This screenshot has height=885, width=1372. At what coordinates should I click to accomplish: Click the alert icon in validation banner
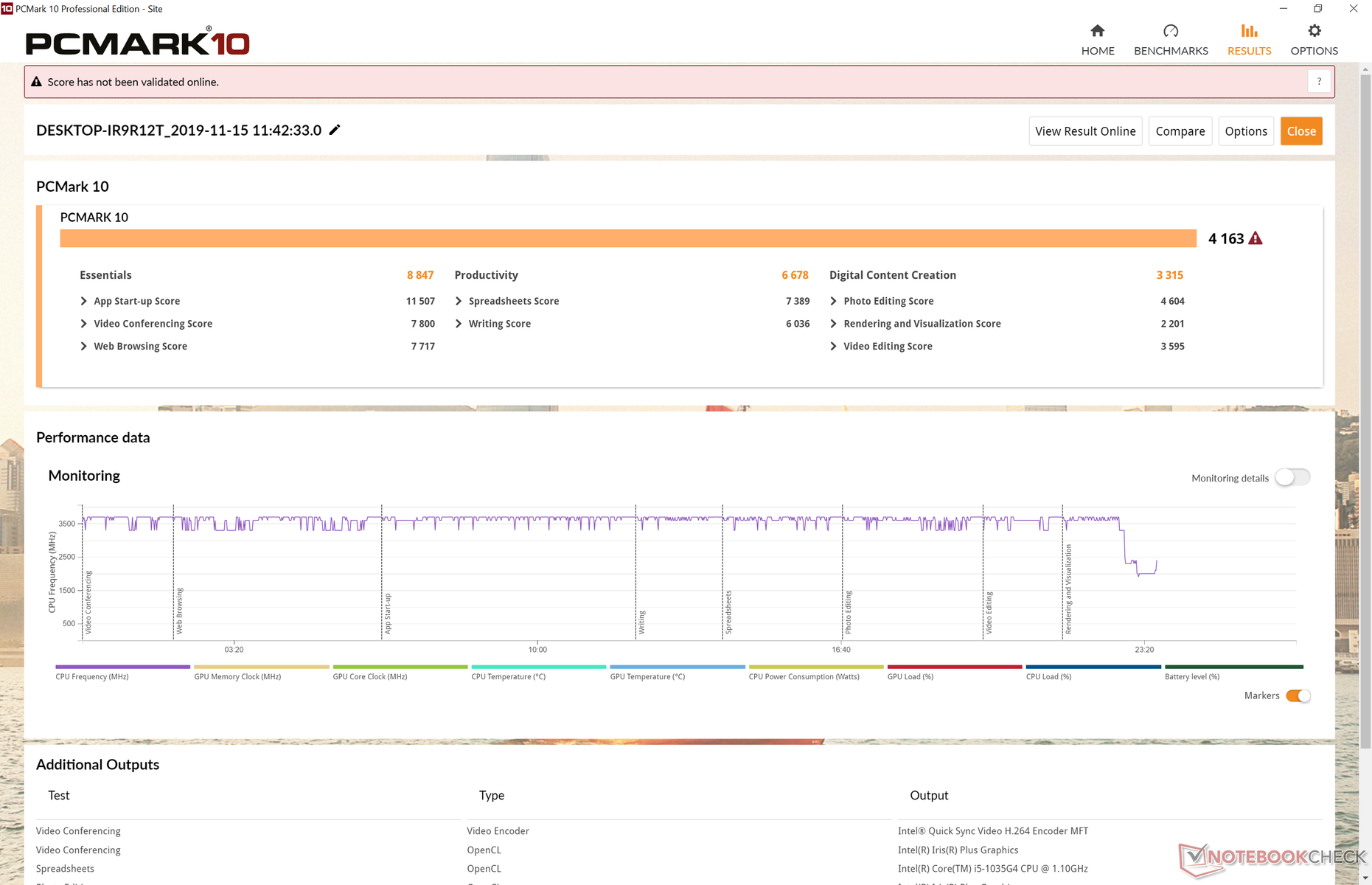(x=36, y=82)
